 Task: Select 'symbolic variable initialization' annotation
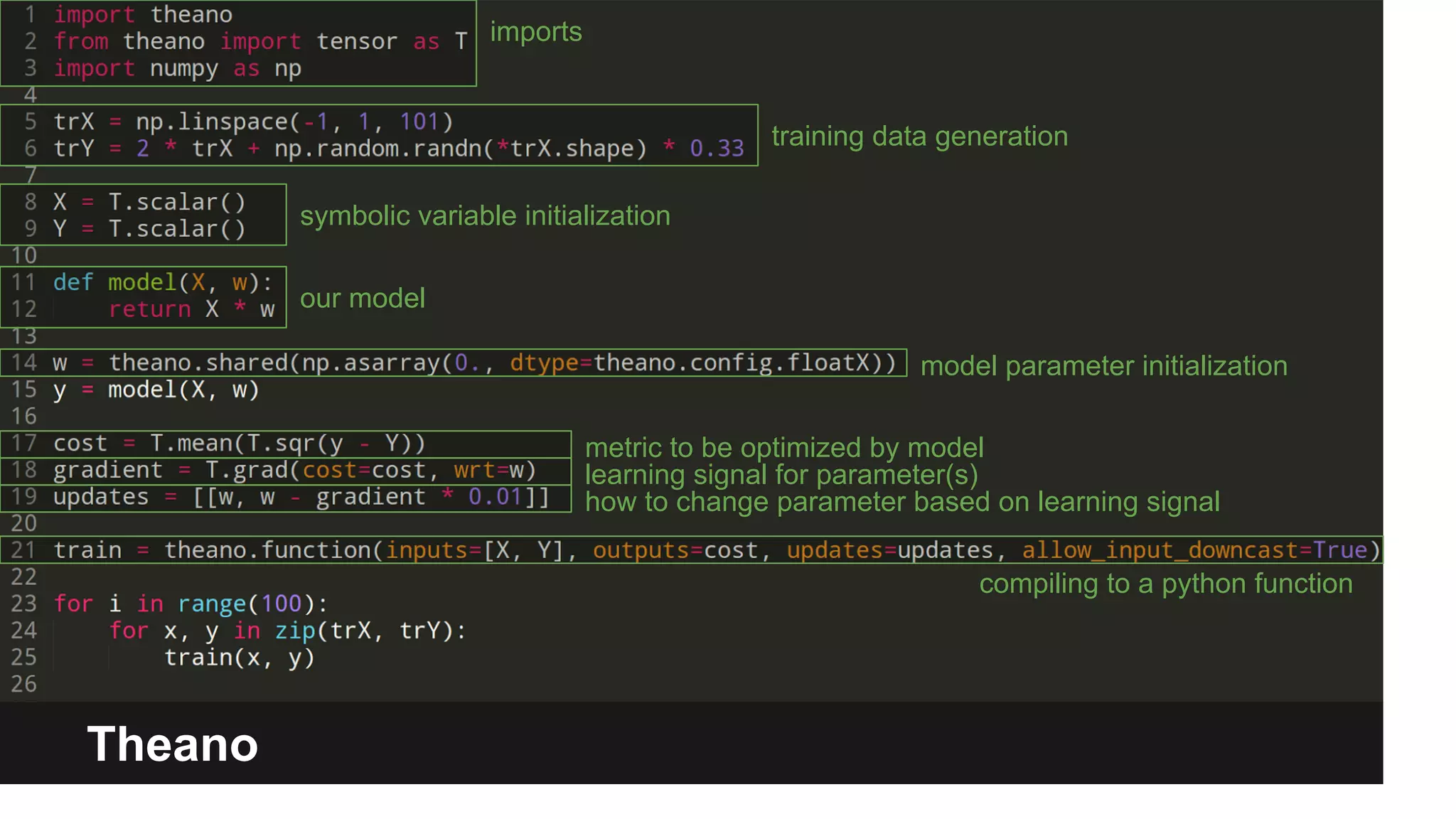(485, 216)
